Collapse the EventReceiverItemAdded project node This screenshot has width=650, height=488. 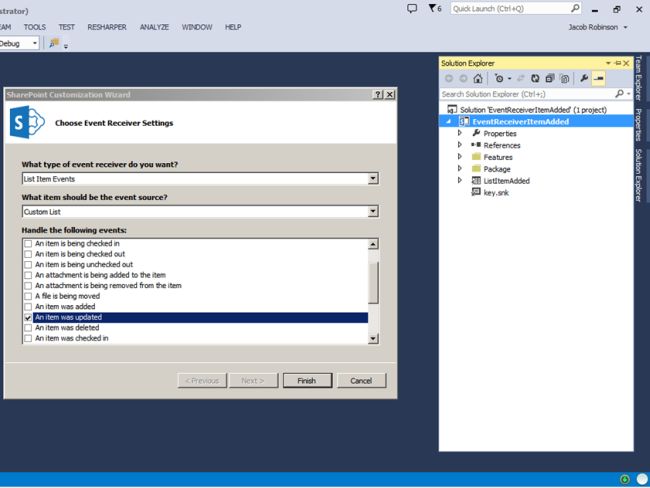449,121
